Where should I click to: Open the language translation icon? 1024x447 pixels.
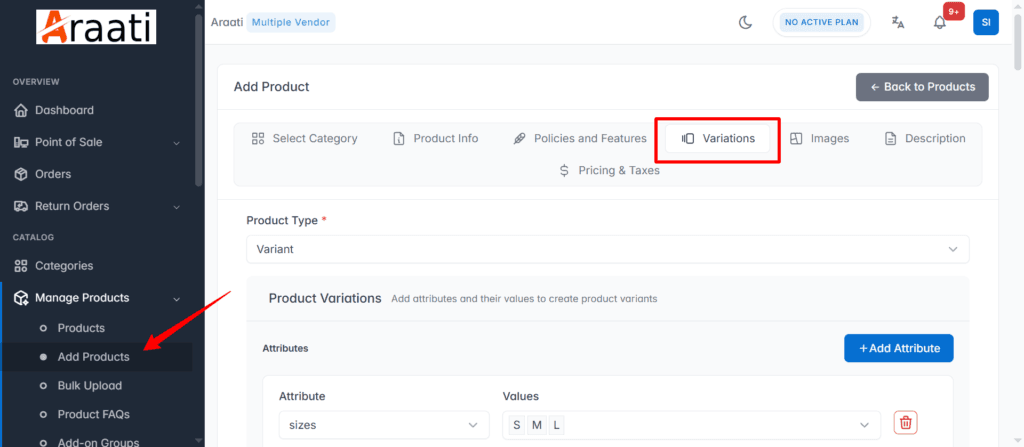[x=898, y=22]
